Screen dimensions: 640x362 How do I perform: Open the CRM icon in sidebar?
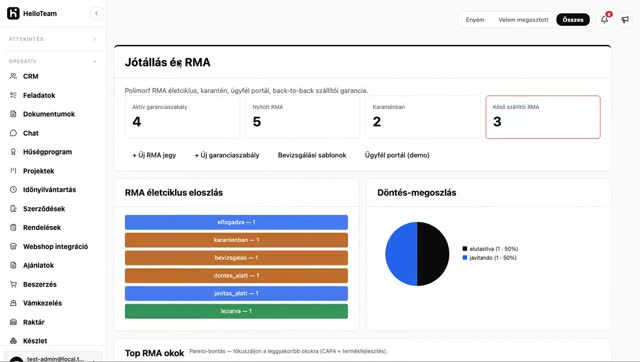click(13, 76)
